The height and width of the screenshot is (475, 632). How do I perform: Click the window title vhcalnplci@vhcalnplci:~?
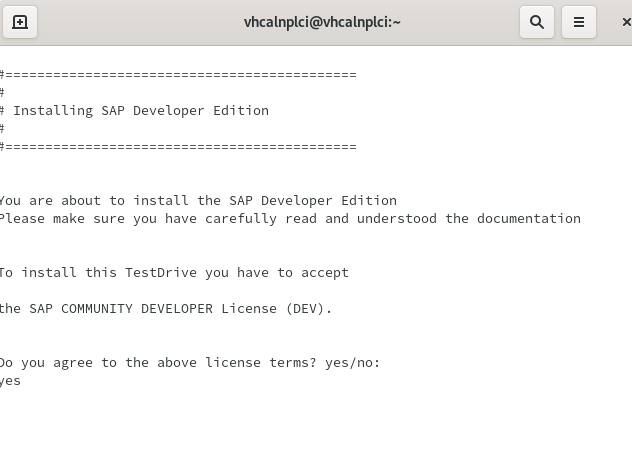(322, 22)
